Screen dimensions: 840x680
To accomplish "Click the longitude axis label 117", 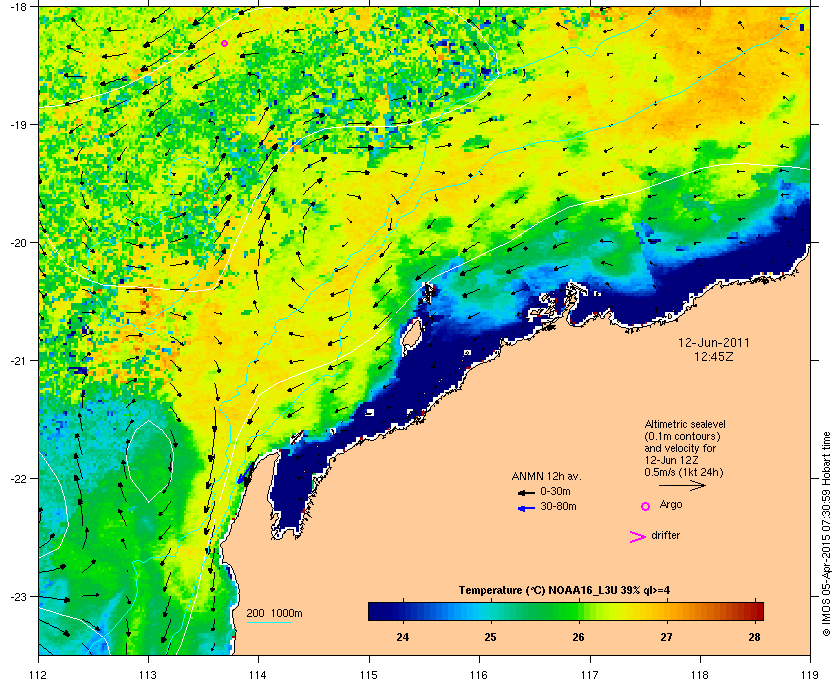I will point(590,674).
